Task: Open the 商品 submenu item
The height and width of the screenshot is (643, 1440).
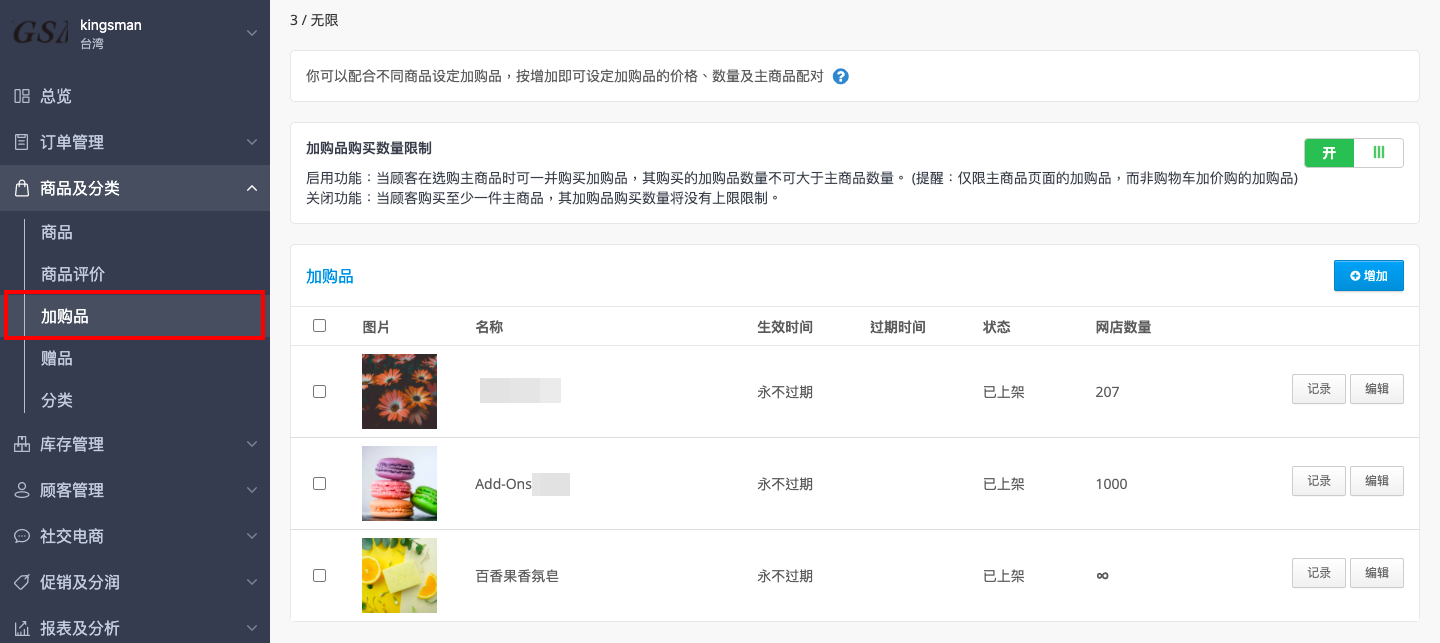Action: [x=56, y=232]
